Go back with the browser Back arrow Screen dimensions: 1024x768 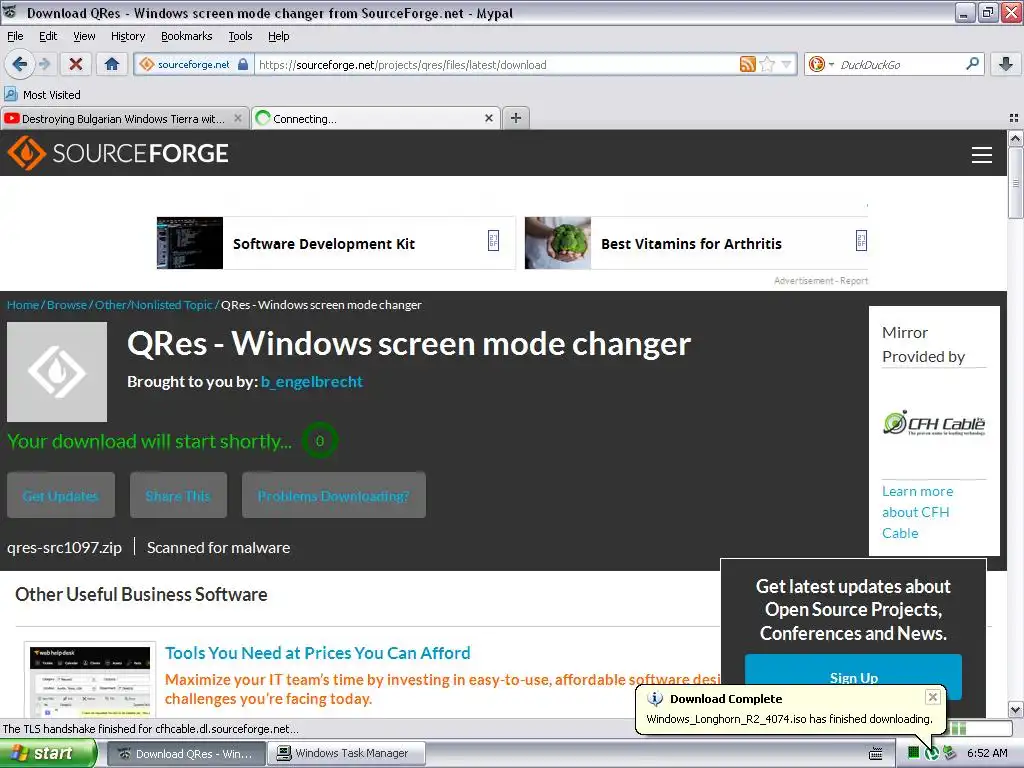coord(19,64)
